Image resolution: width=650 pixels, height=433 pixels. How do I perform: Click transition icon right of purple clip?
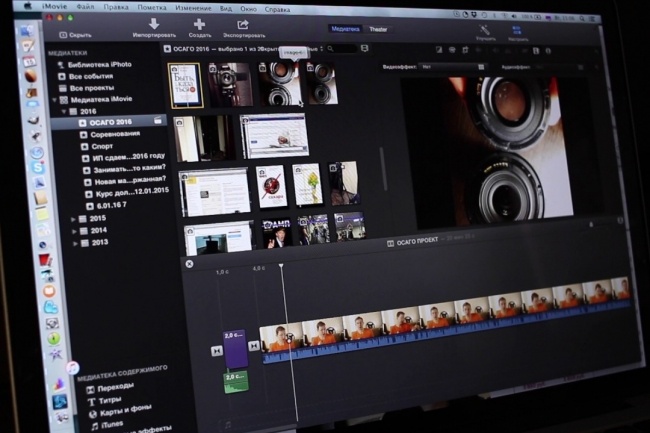click(254, 346)
